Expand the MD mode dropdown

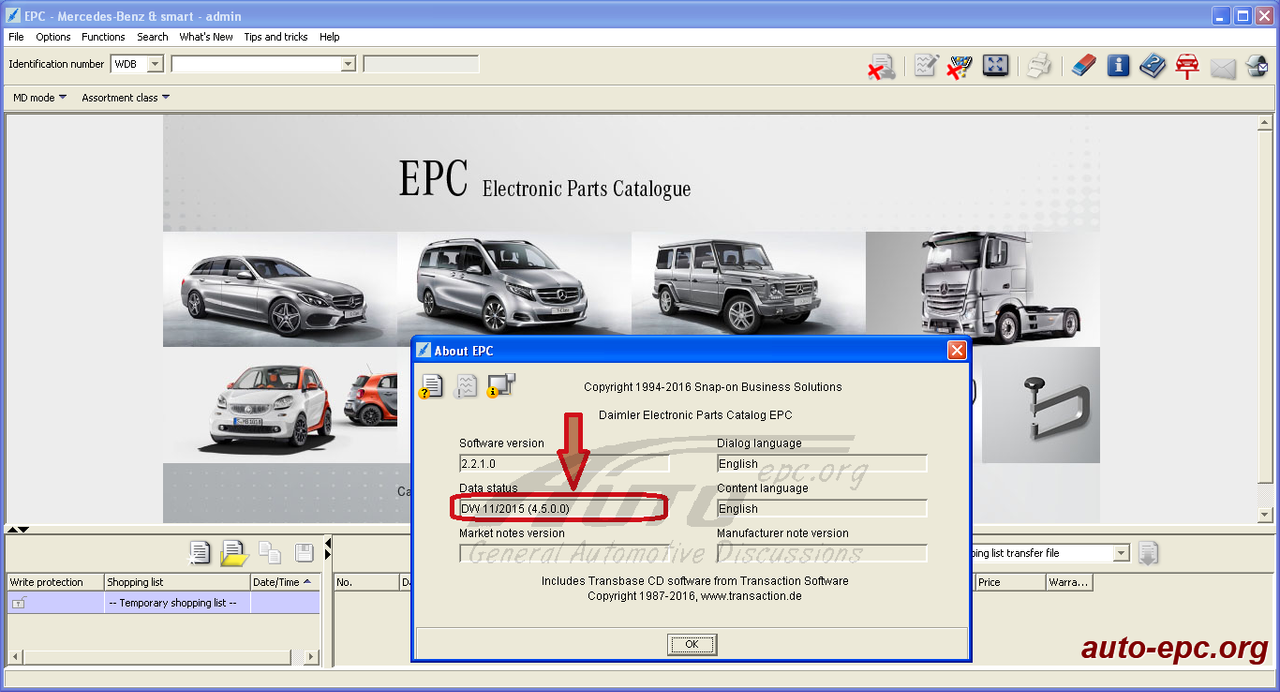click(40, 98)
